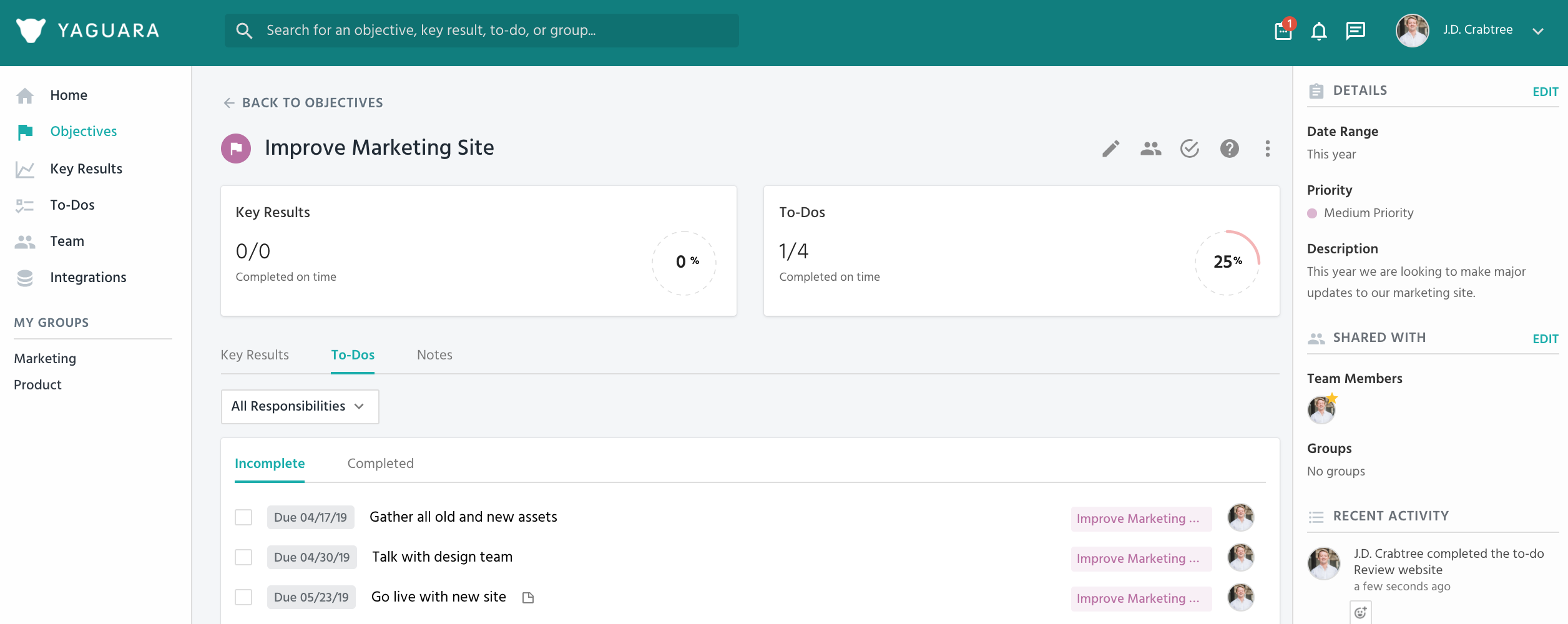
Task: Click avatar in Recent Activity entry
Action: pyautogui.click(x=1324, y=563)
